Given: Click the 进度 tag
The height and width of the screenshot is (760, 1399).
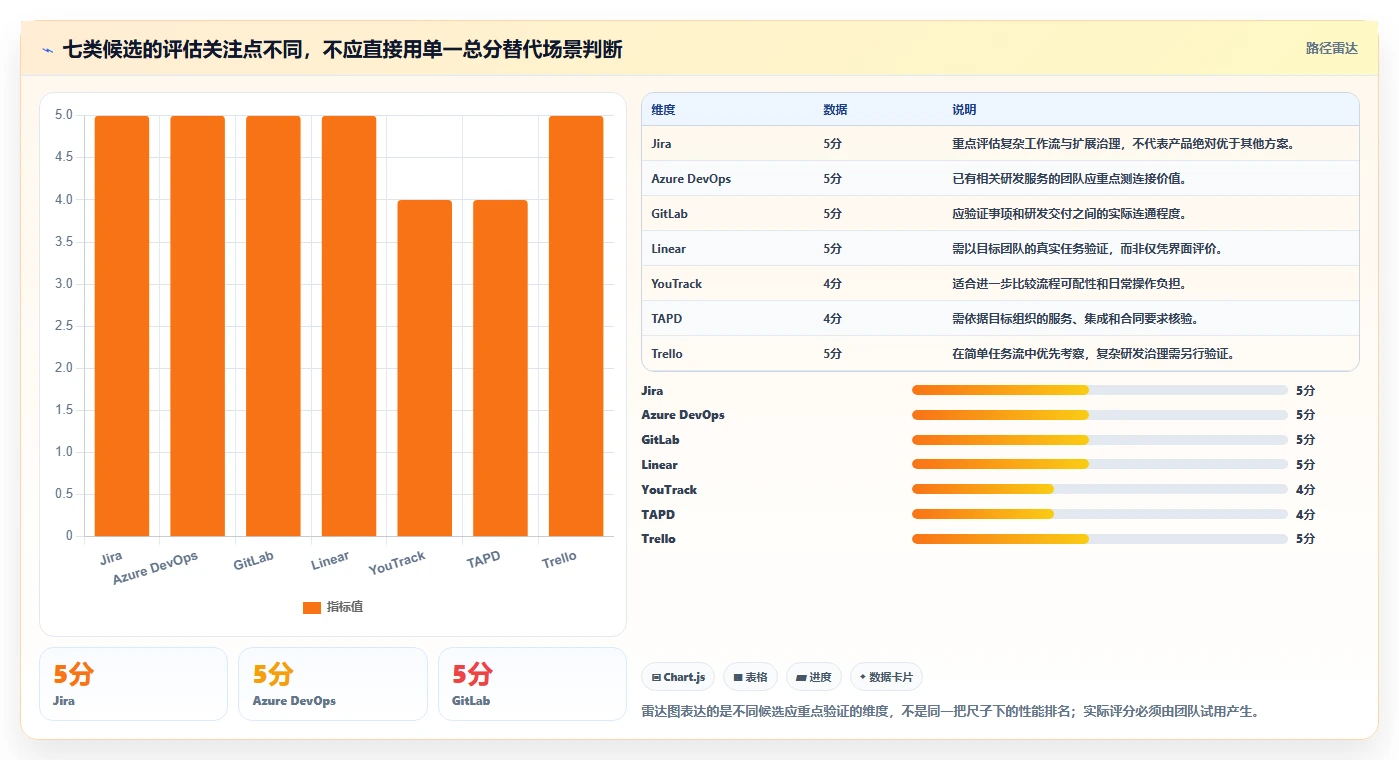Looking at the screenshot, I should (814, 677).
